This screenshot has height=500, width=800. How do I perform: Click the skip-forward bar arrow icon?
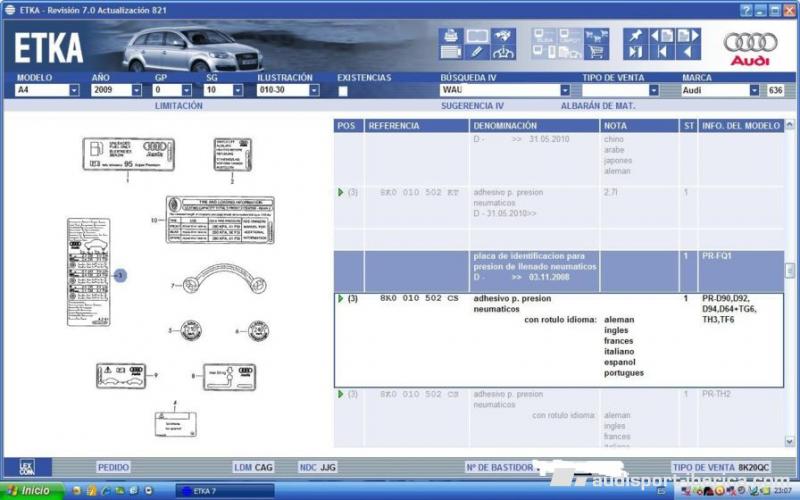point(635,52)
